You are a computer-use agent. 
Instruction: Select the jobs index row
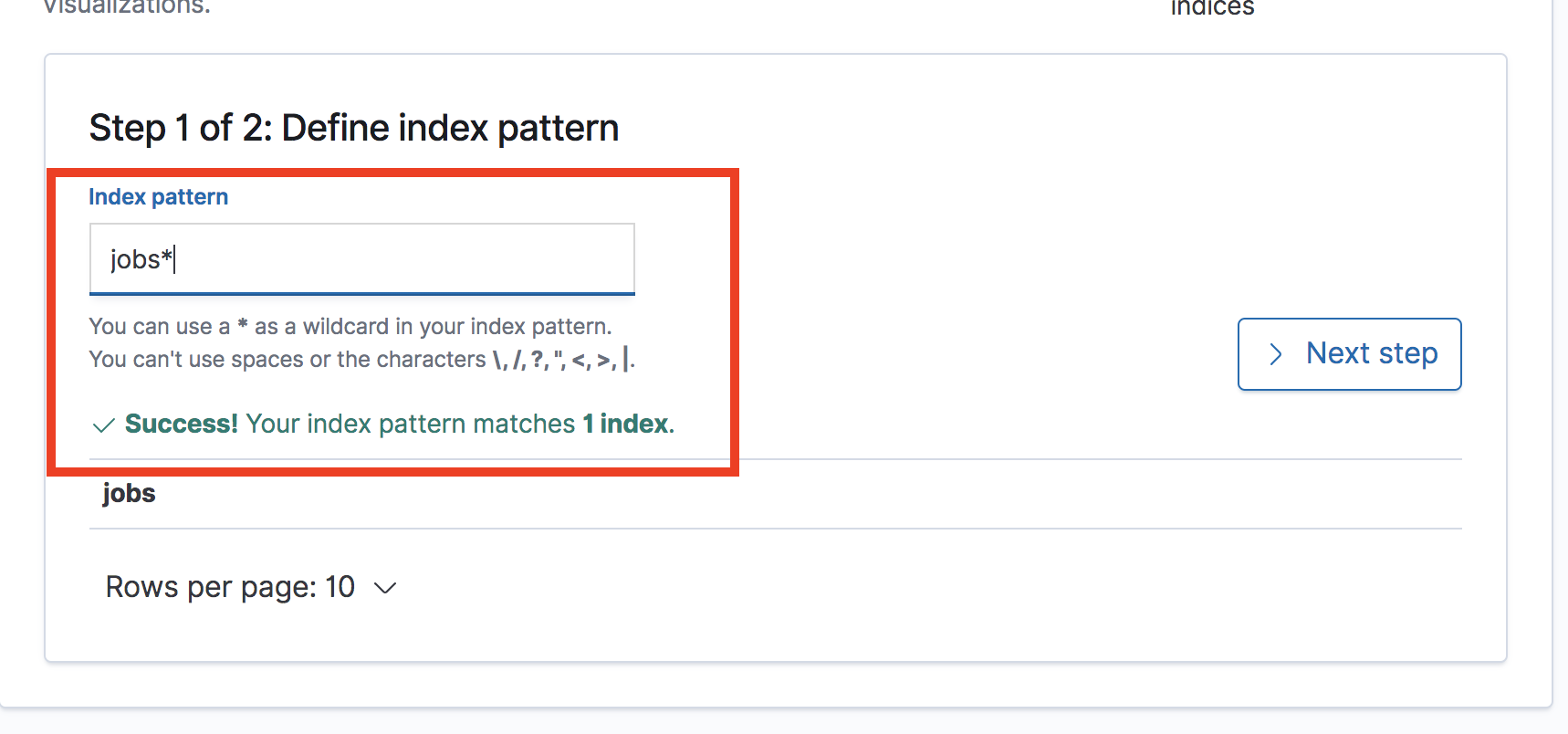point(129,493)
